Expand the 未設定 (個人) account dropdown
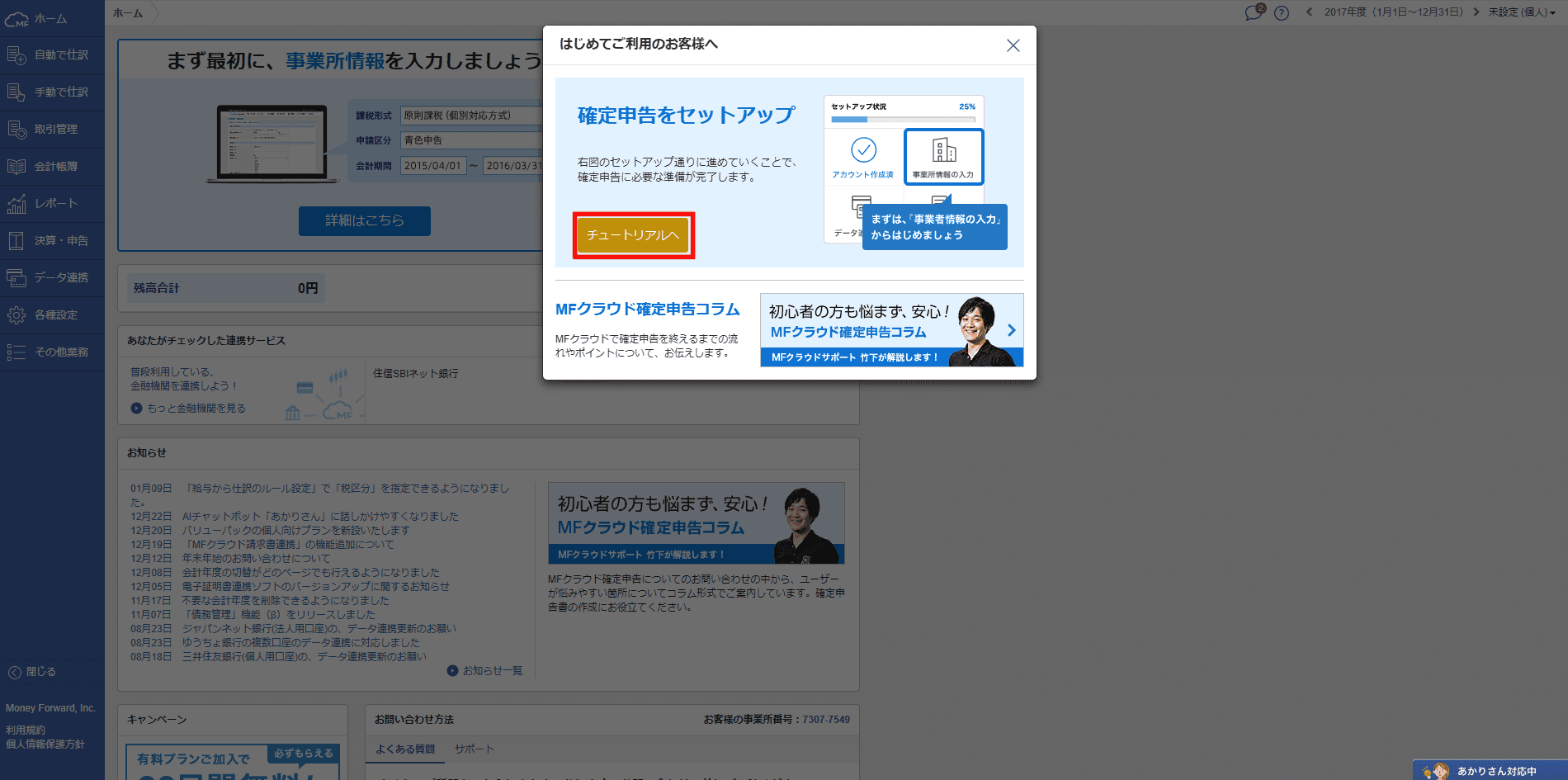1568x780 pixels. [x=1522, y=12]
